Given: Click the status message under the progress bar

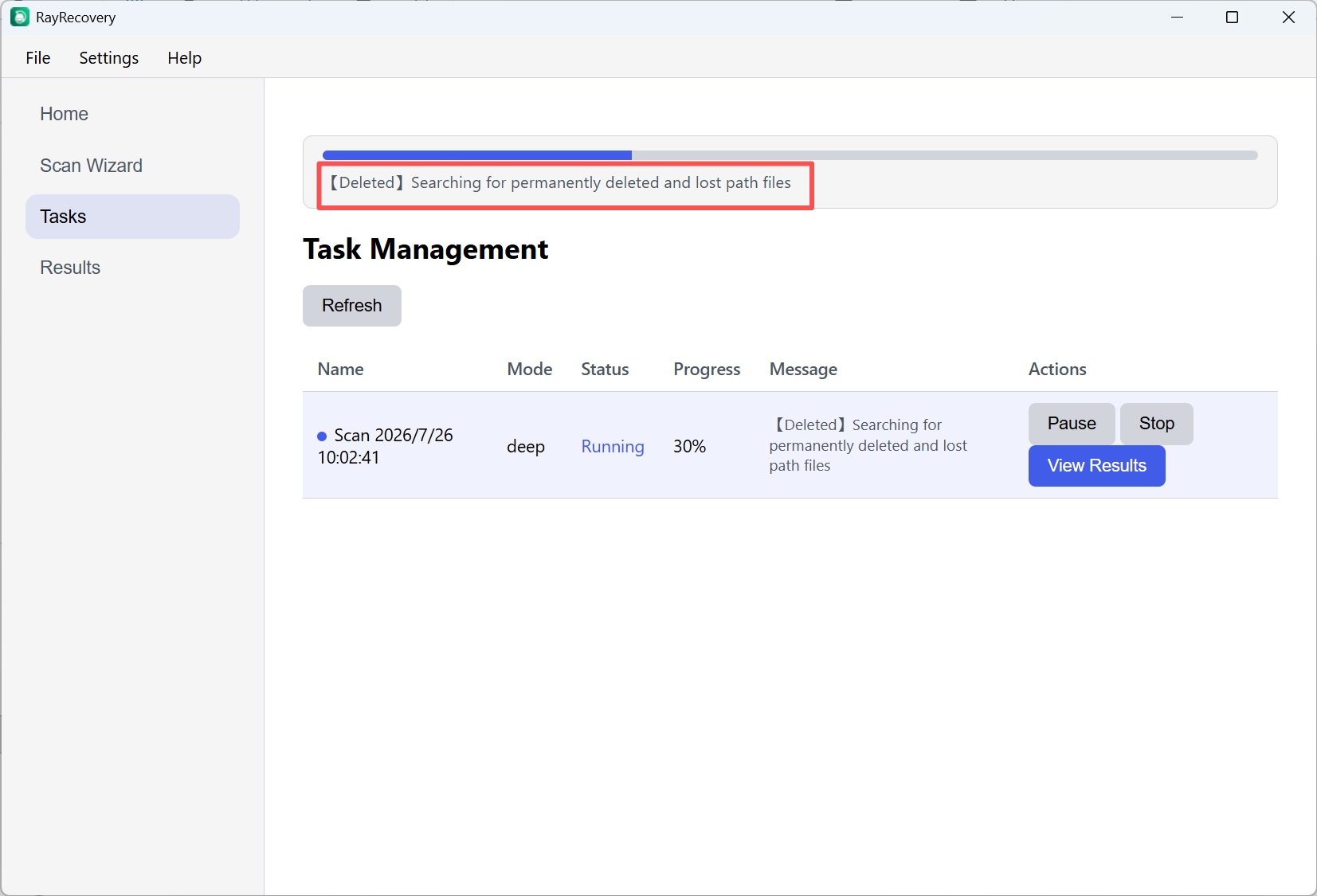Looking at the screenshot, I should [x=560, y=183].
